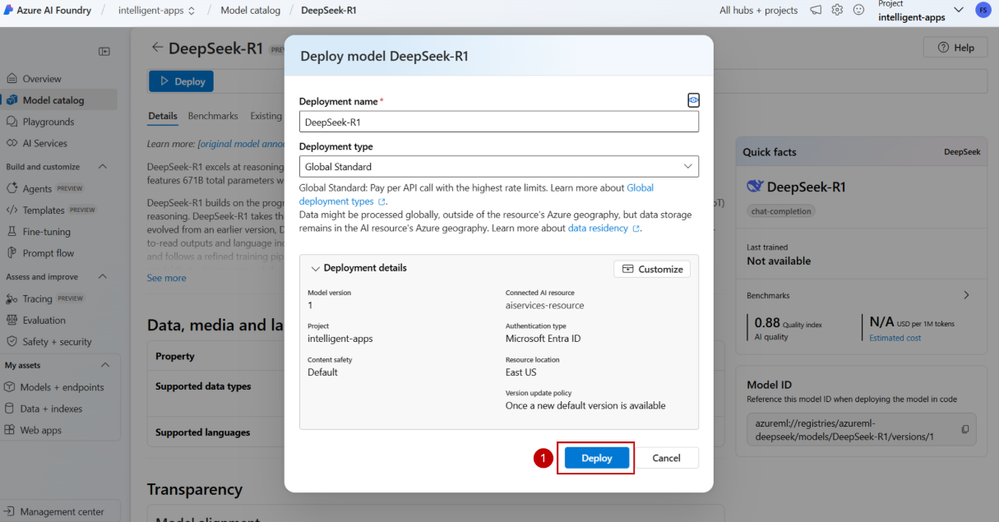The image size is (999, 522).
Task: Click All hubs + projects in header
Action: click(758, 10)
